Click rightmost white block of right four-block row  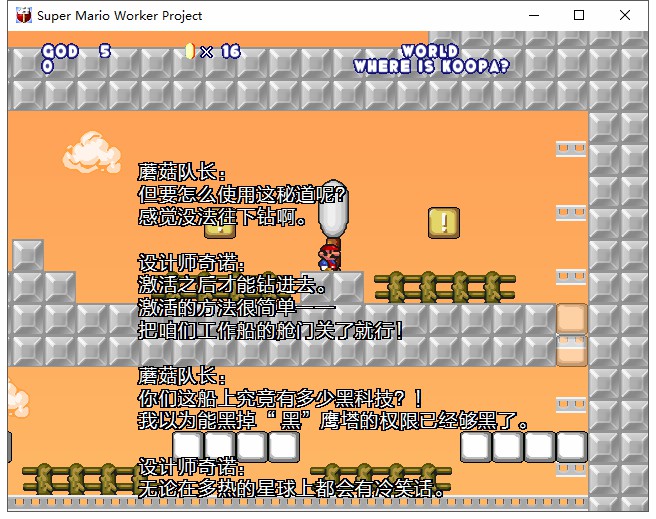pos(571,447)
